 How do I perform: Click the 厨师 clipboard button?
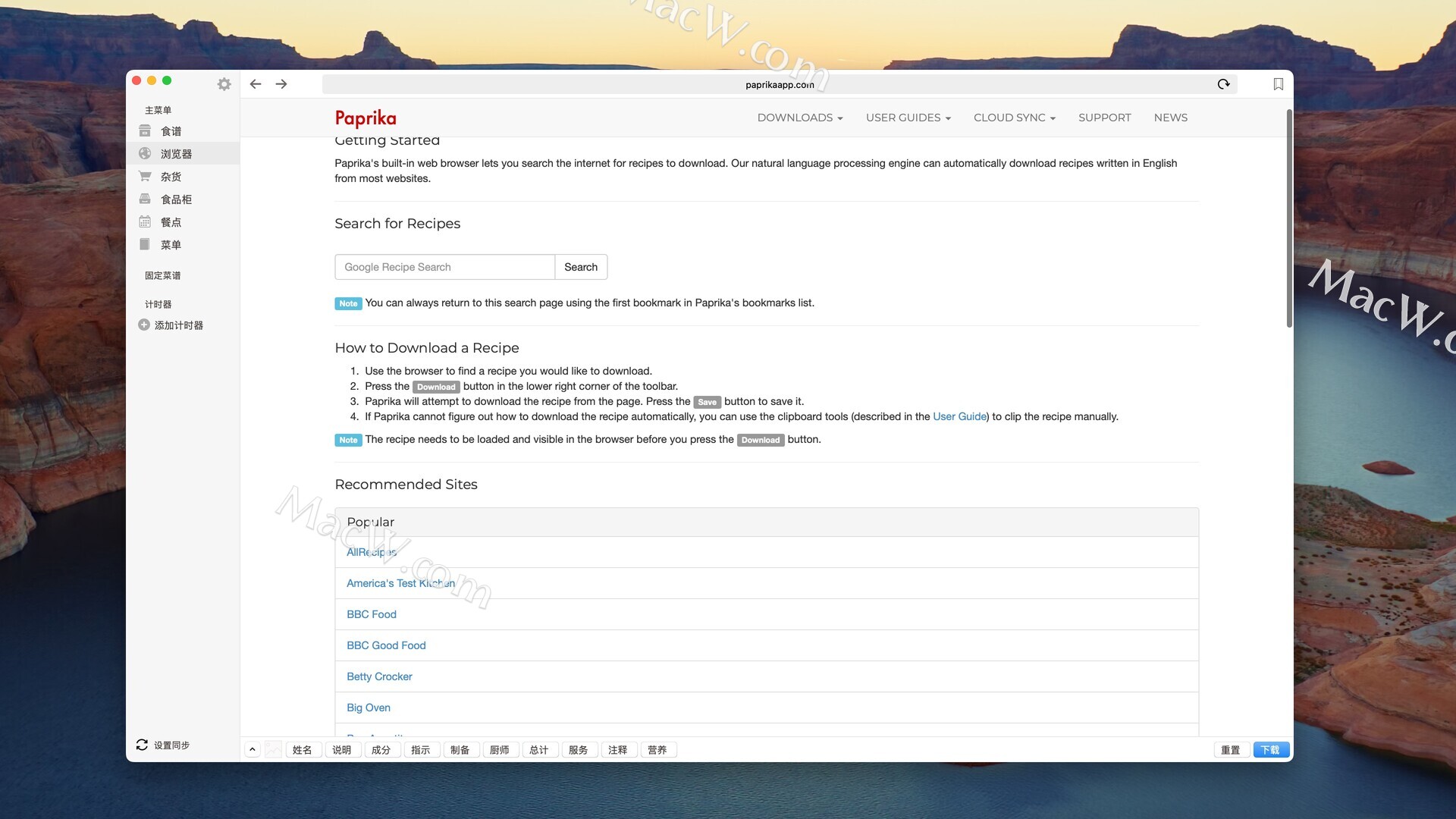click(x=500, y=750)
